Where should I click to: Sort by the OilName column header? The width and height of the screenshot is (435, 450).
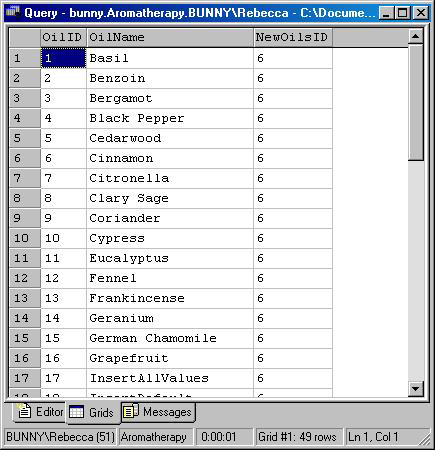[170, 37]
